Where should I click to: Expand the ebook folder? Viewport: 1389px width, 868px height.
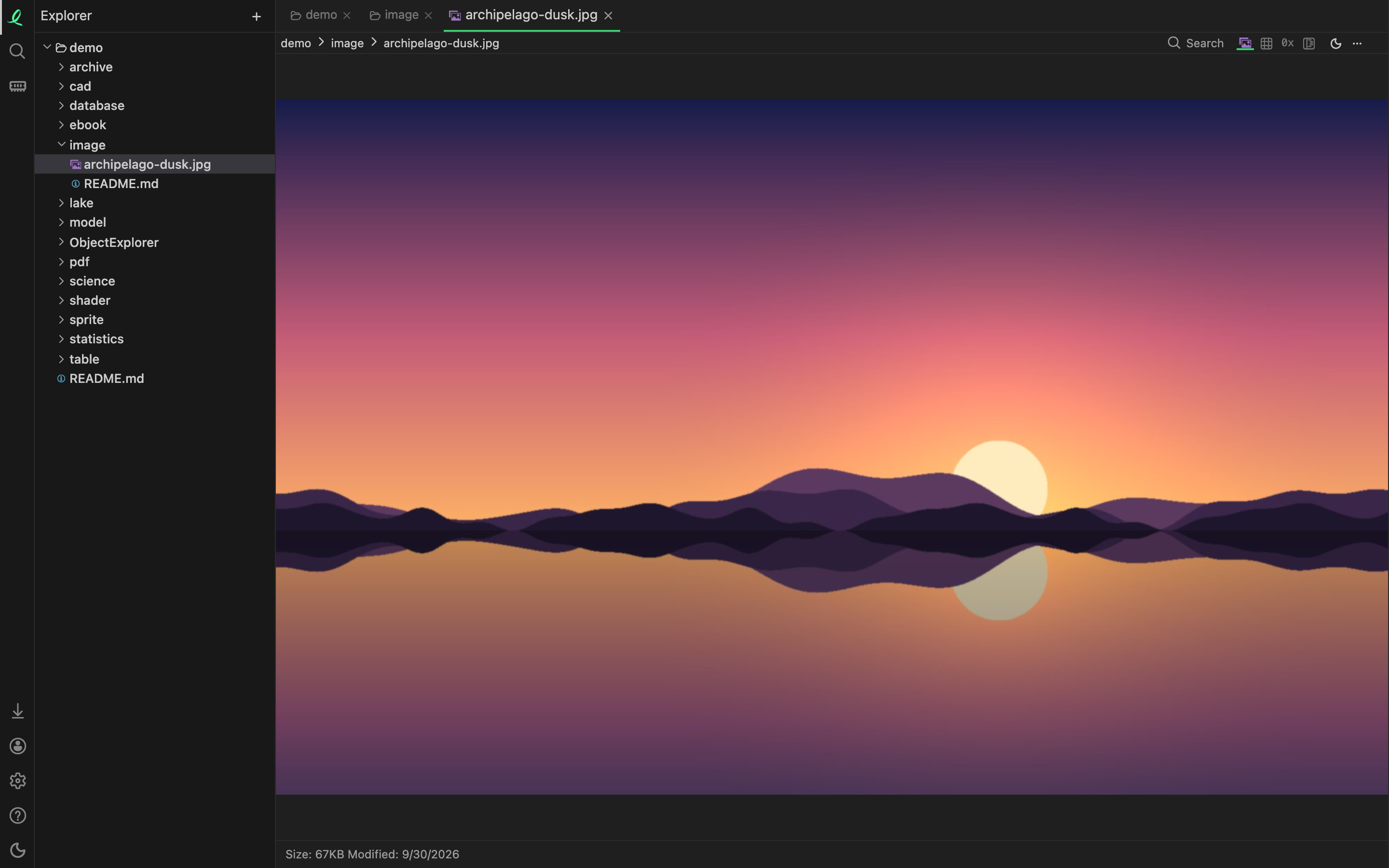[x=61, y=124]
